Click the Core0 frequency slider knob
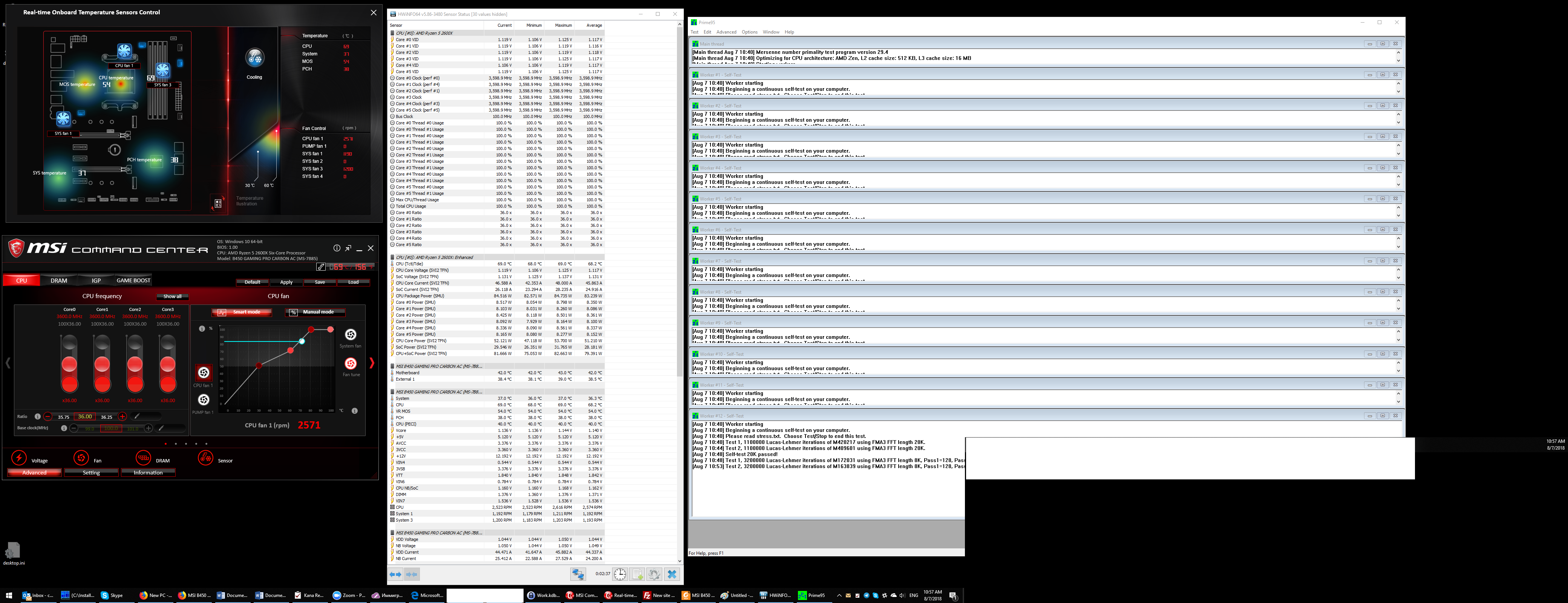Image resolution: width=1568 pixels, height=603 pixels. 69,364
